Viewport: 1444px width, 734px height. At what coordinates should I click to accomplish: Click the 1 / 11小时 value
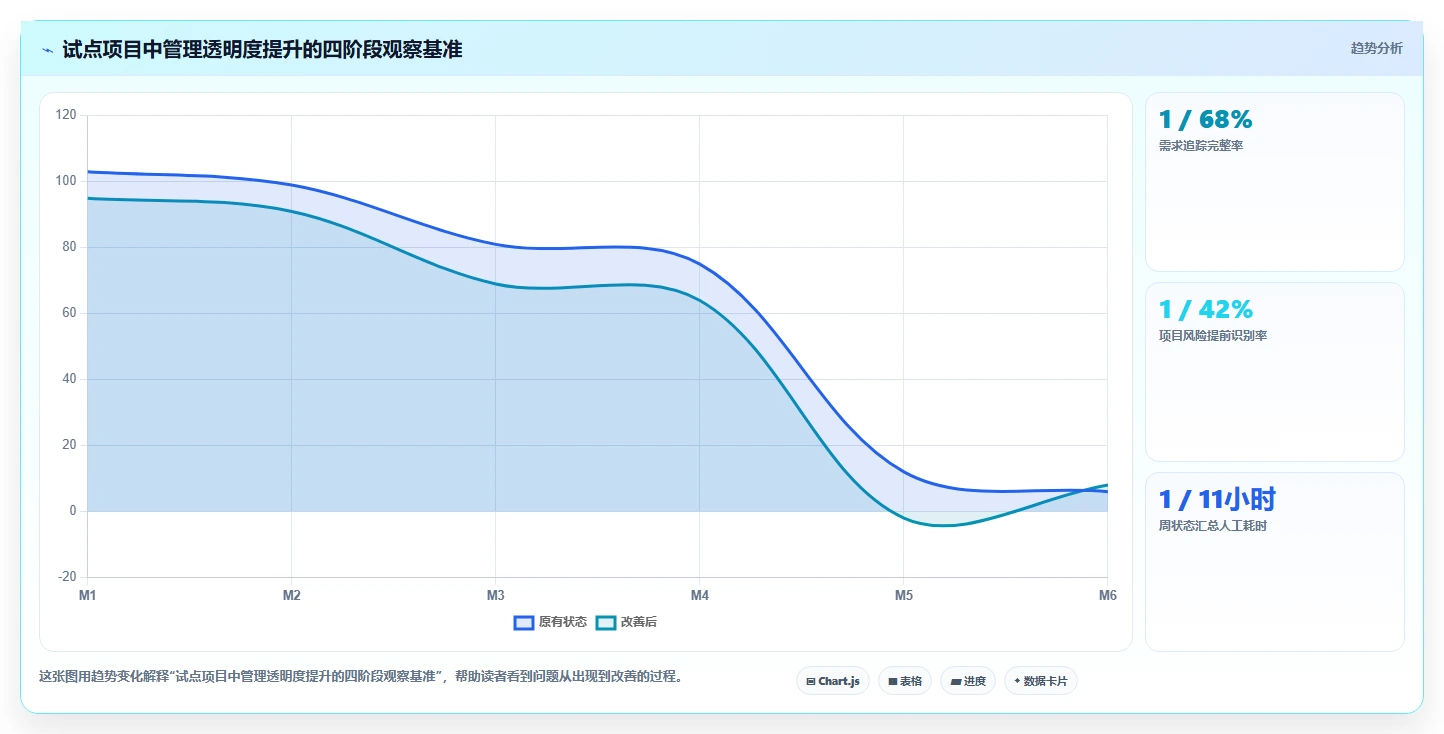[1217, 500]
